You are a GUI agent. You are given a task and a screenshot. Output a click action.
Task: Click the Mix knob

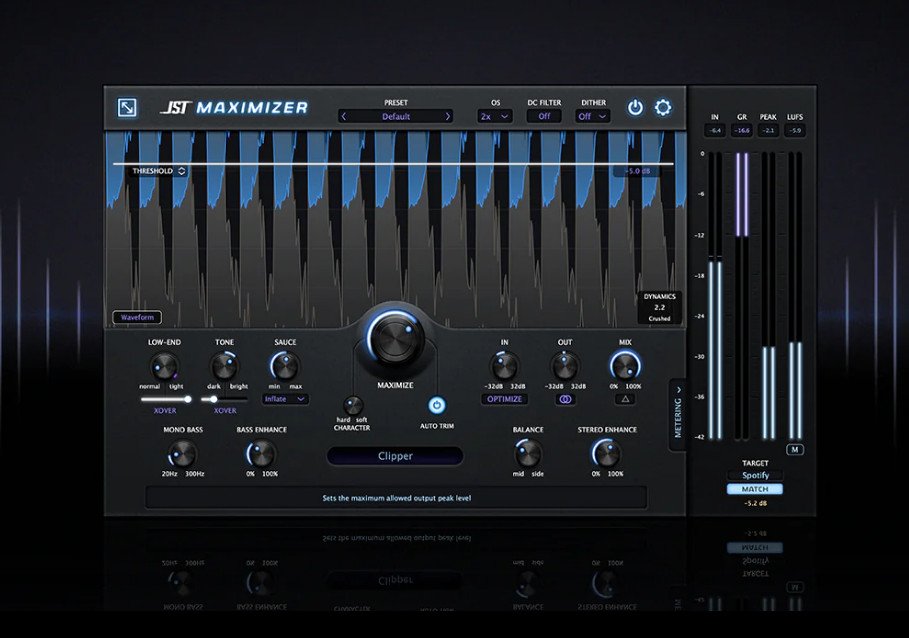[x=625, y=367]
